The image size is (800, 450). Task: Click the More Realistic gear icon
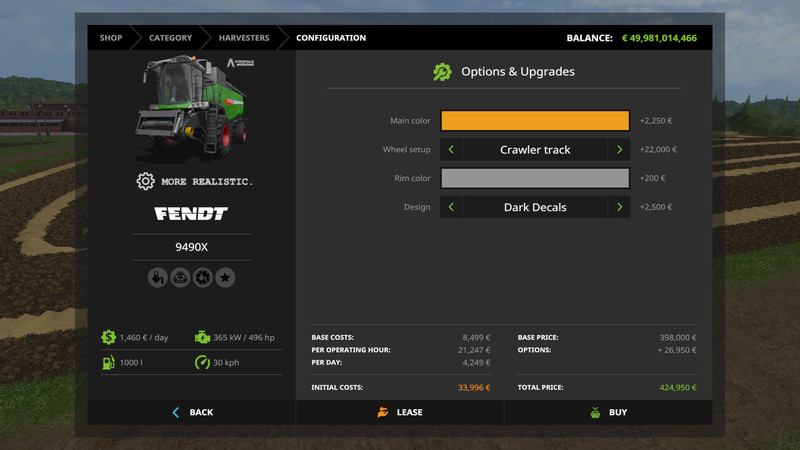point(146,181)
